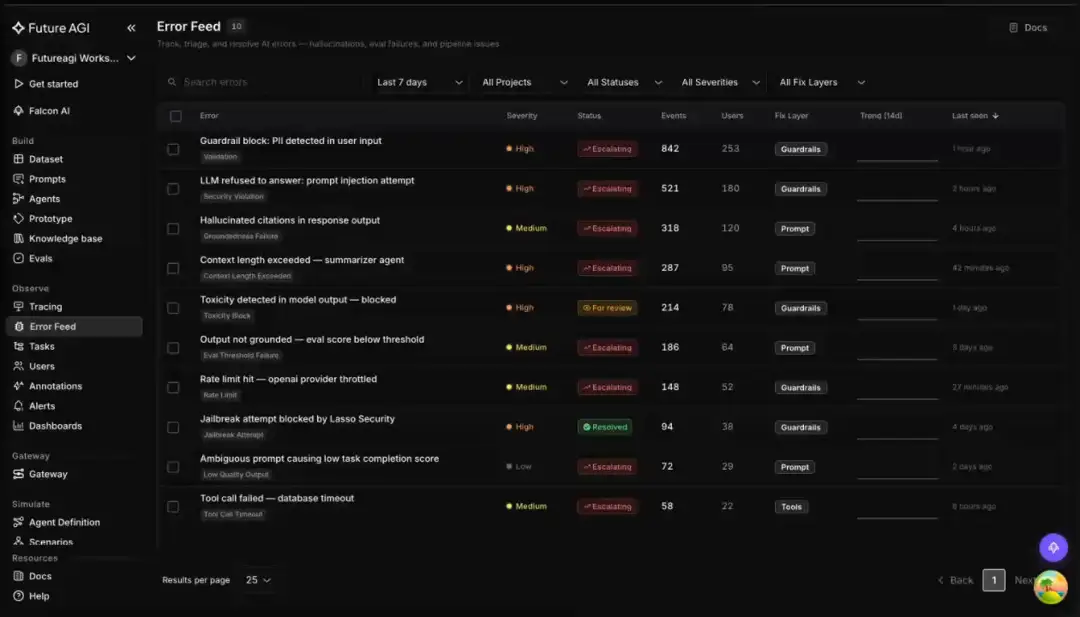Image resolution: width=1080 pixels, height=617 pixels.
Task: Check the Output not grounded row checkbox
Action: coord(174,348)
